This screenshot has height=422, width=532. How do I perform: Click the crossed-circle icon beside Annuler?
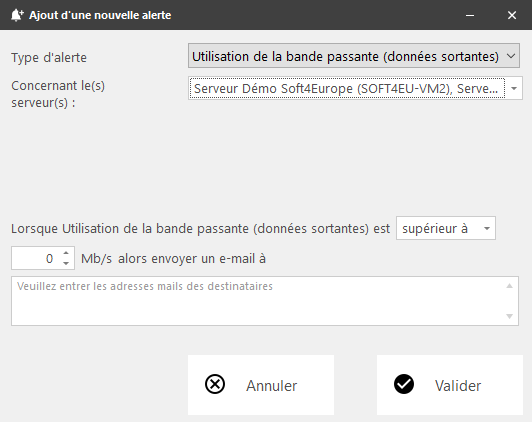coord(215,384)
